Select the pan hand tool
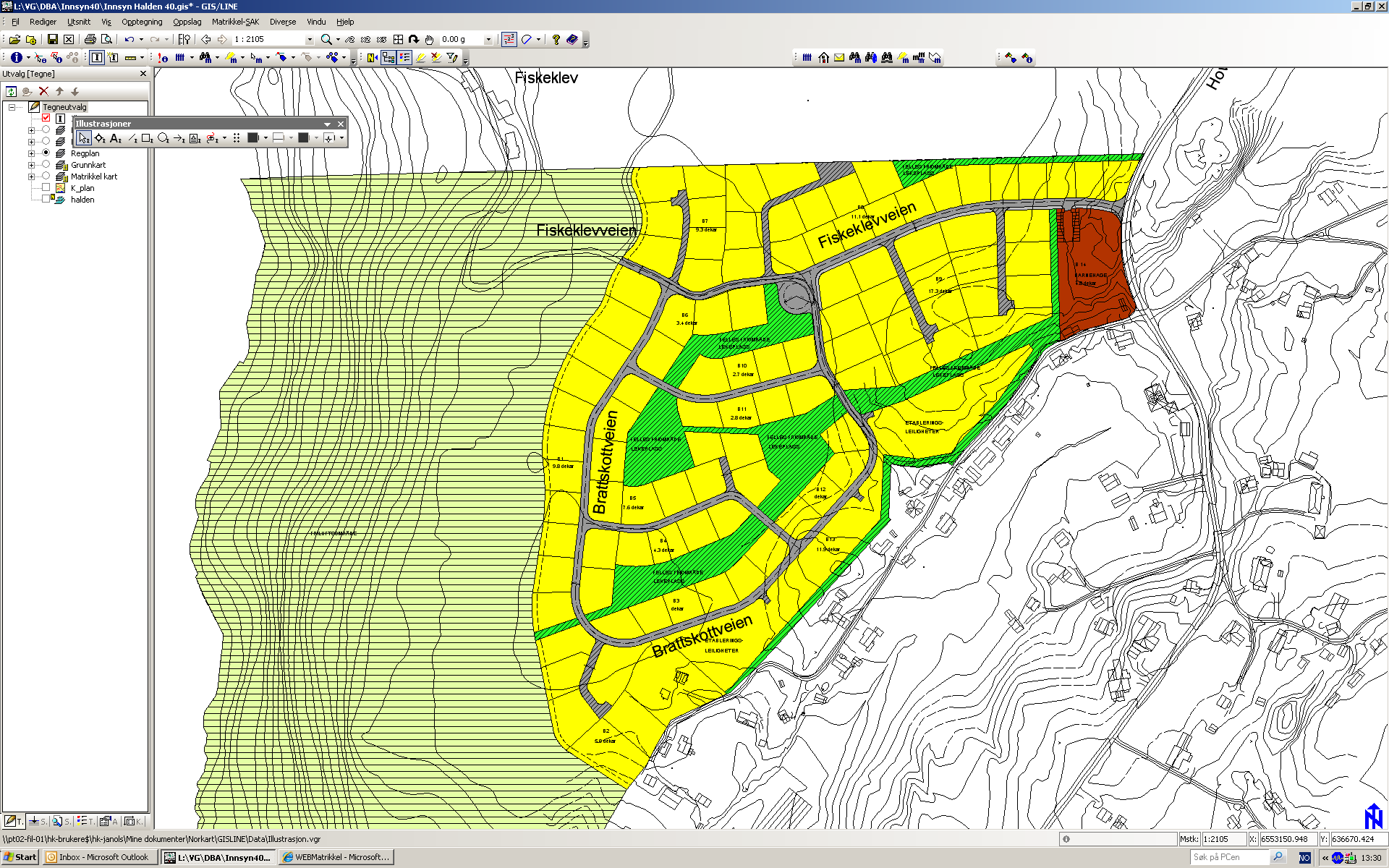 pyautogui.click(x=430, y=40)
